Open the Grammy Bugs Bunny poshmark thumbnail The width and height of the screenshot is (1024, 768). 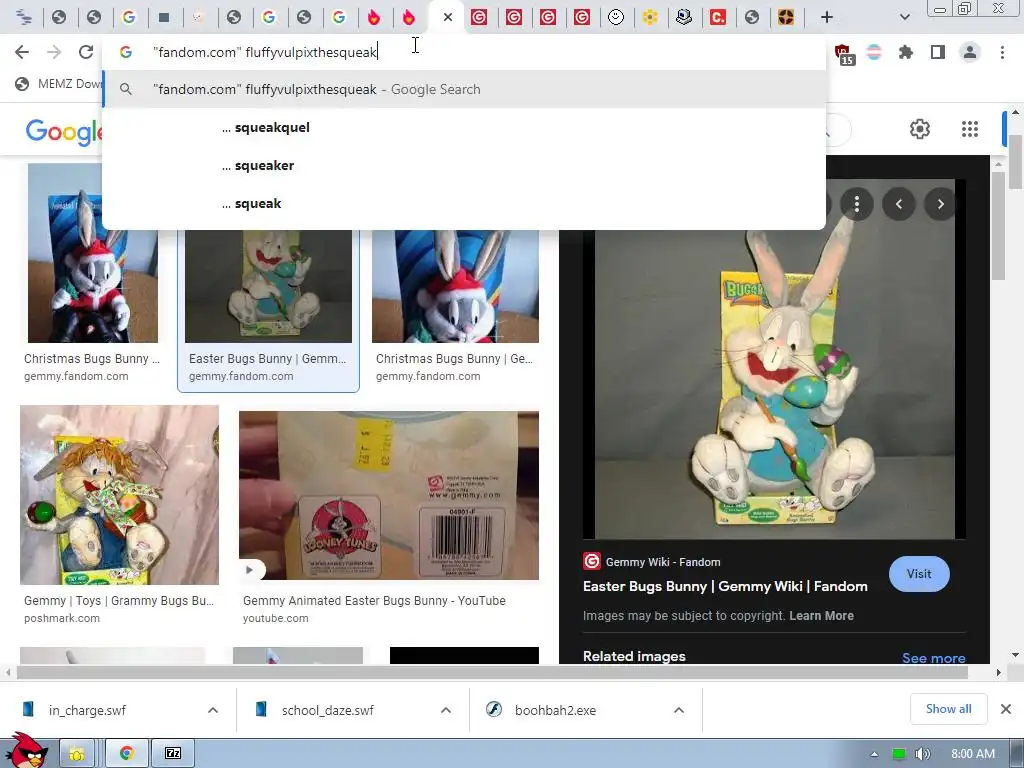tap(120, 494)
